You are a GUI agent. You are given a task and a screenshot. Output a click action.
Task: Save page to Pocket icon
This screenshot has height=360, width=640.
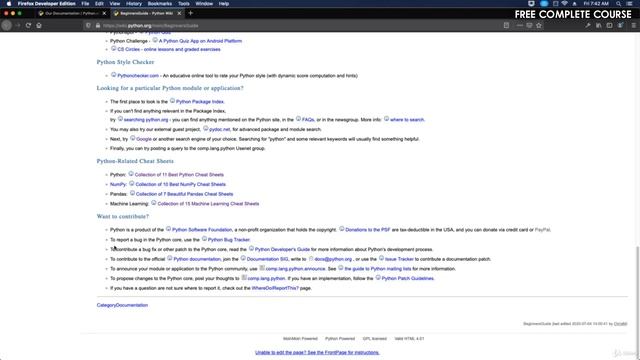(529, 25)
